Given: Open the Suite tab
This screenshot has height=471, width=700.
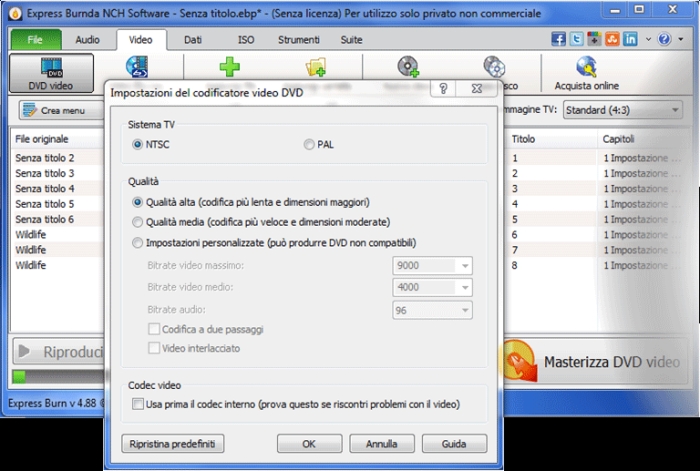Looking at the screenshot, I should click(351, 40).
